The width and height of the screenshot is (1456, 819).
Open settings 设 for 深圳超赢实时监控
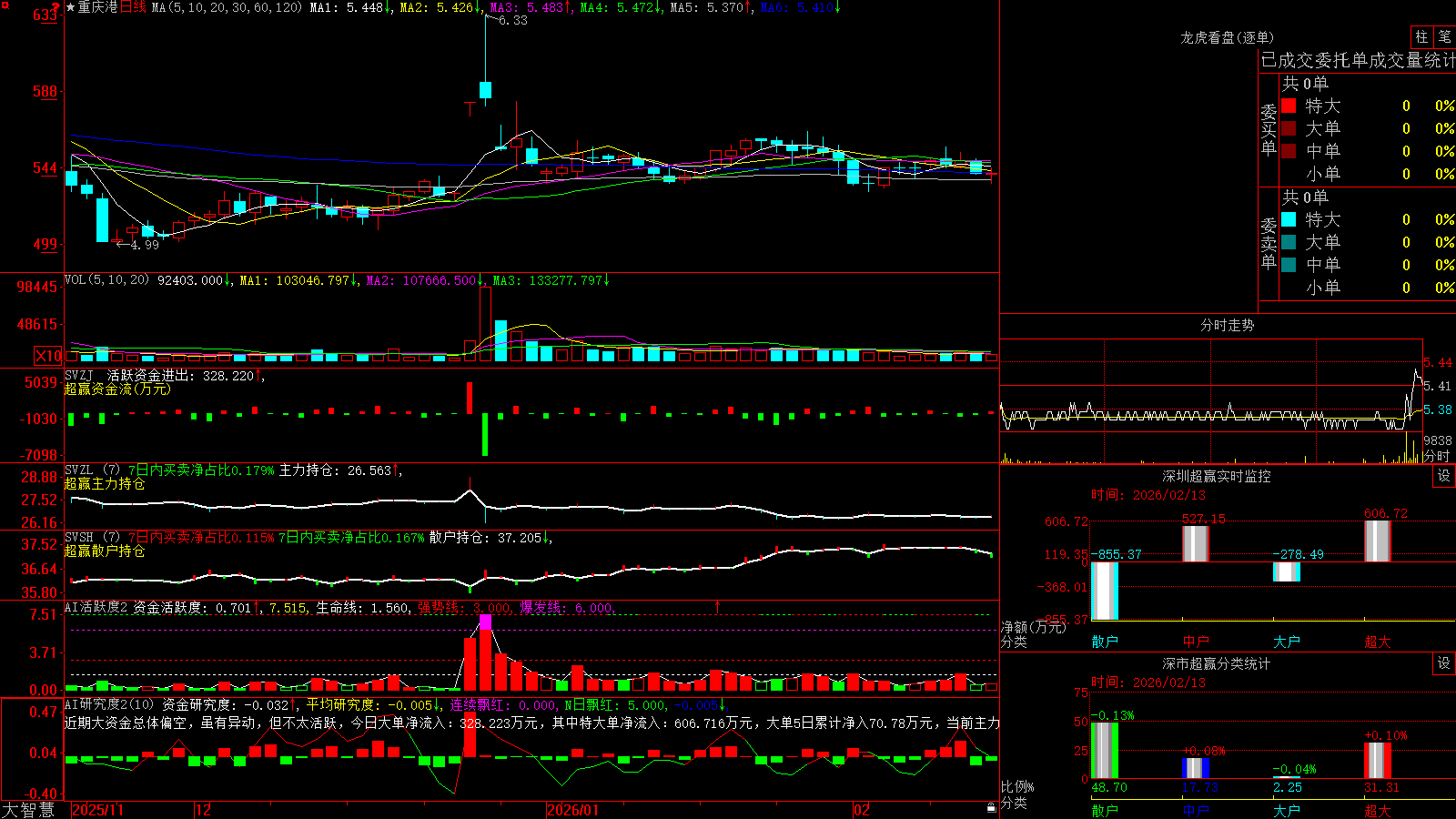[x=1444, y=476]
